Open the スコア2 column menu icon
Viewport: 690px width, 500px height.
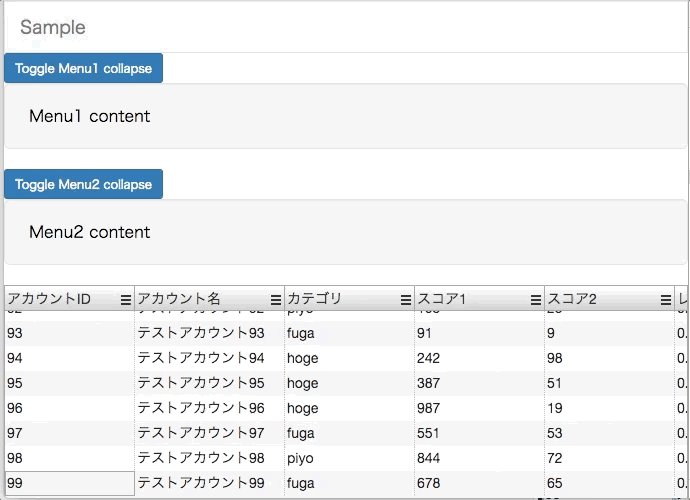666,300
